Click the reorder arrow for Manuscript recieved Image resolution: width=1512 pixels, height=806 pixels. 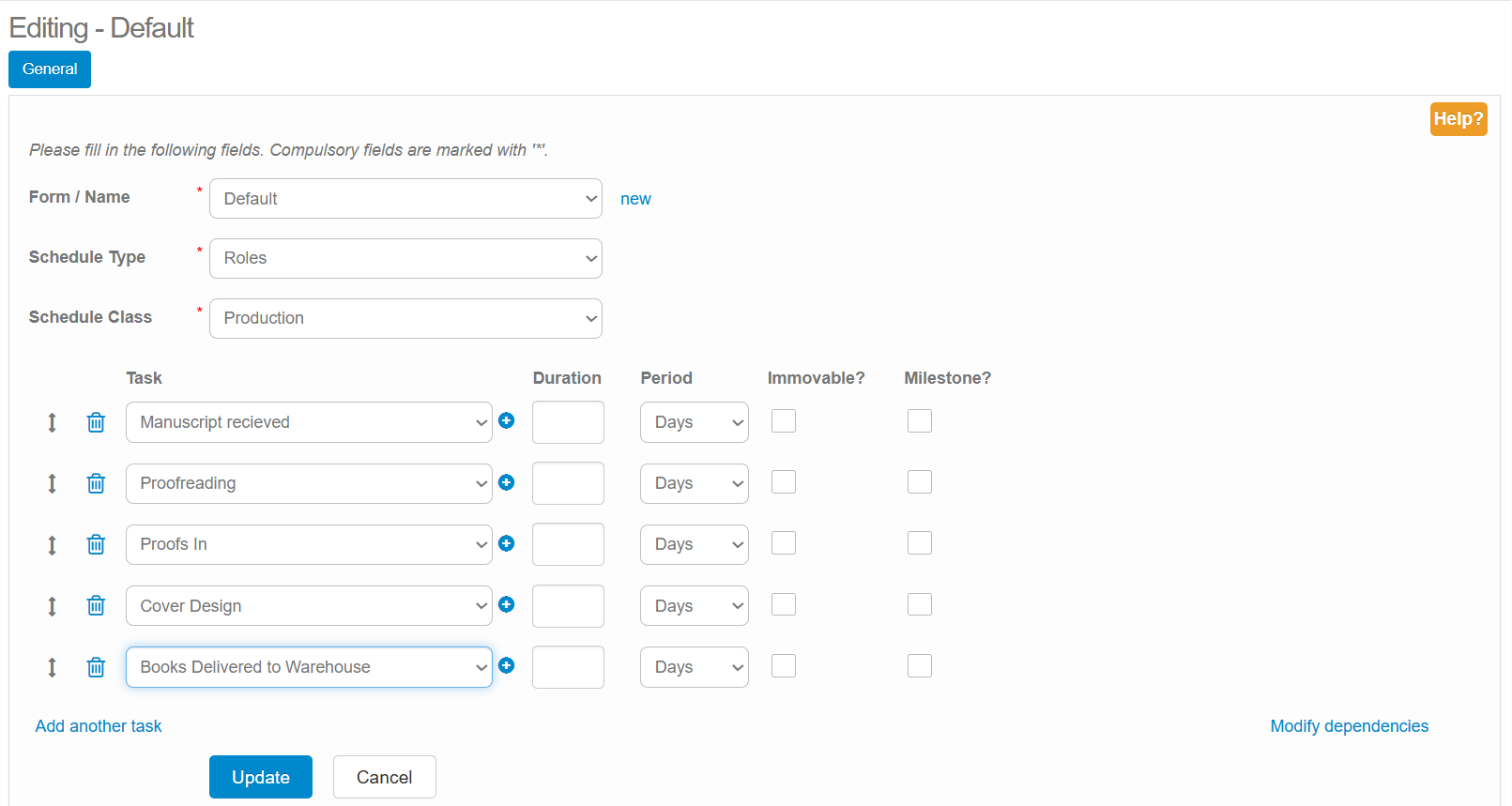[53, 422]
